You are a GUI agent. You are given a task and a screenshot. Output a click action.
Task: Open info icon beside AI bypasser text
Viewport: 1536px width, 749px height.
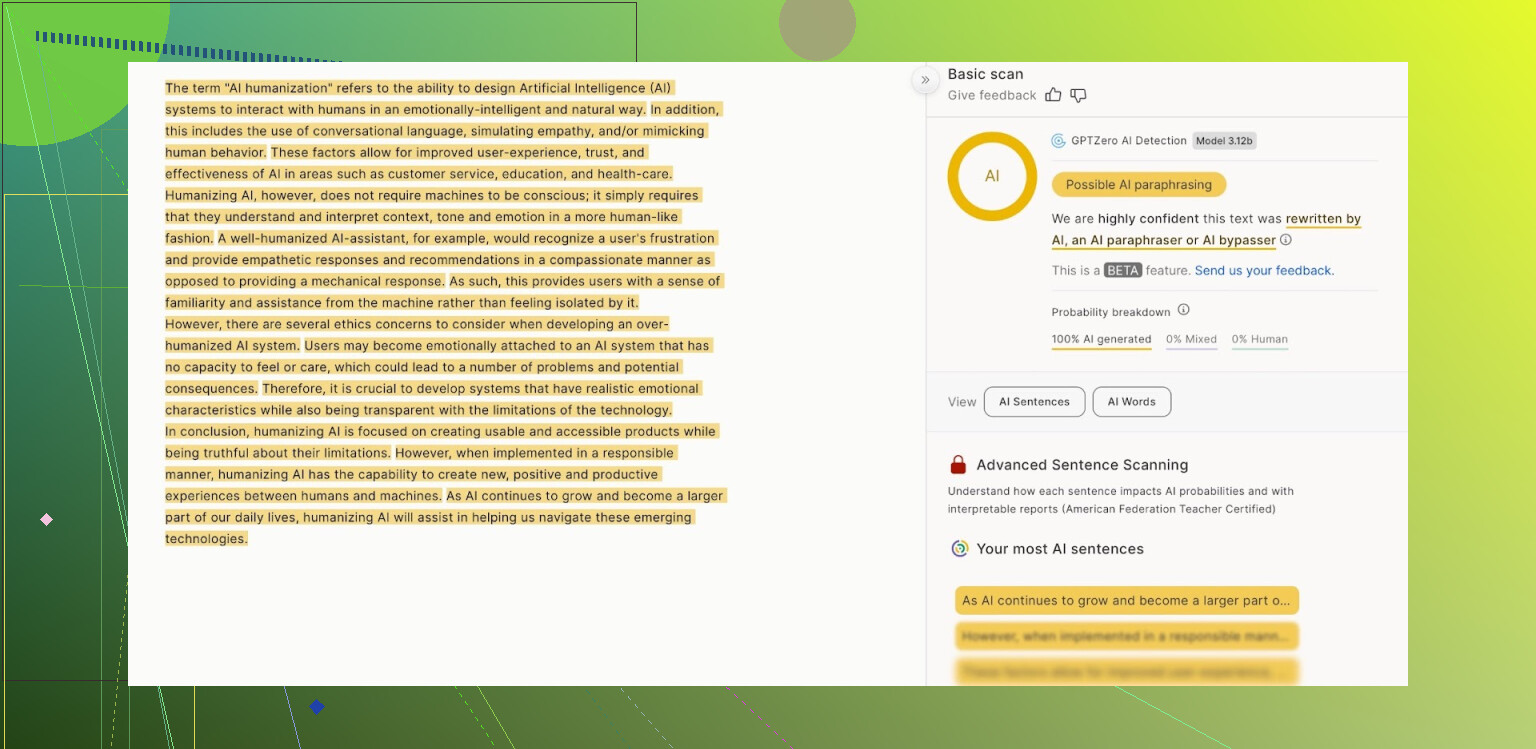click(1286, 240)
